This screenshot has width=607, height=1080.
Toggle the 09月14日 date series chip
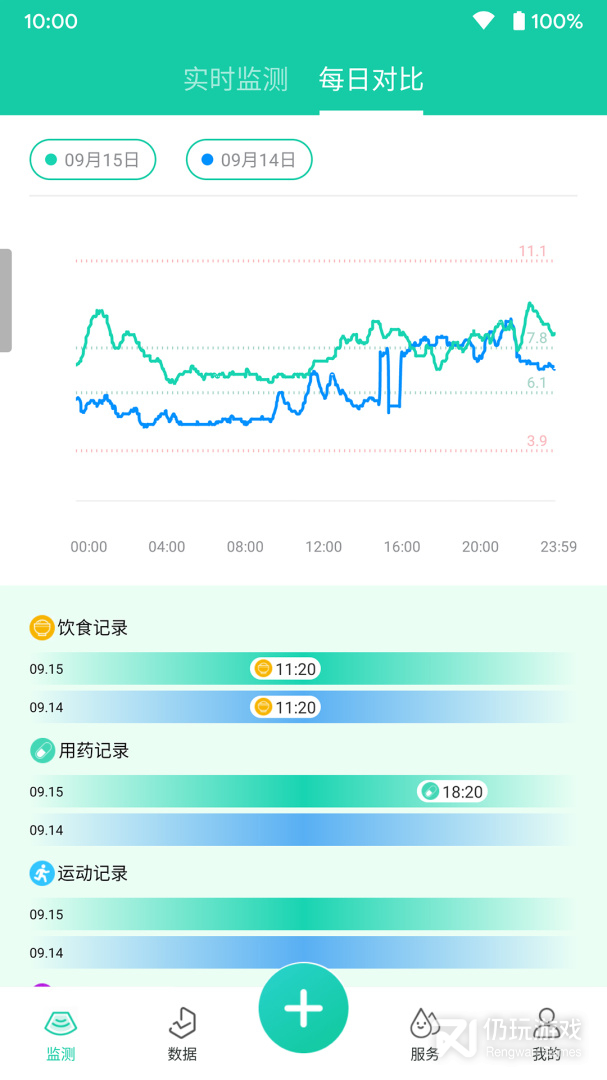(249, 160)
